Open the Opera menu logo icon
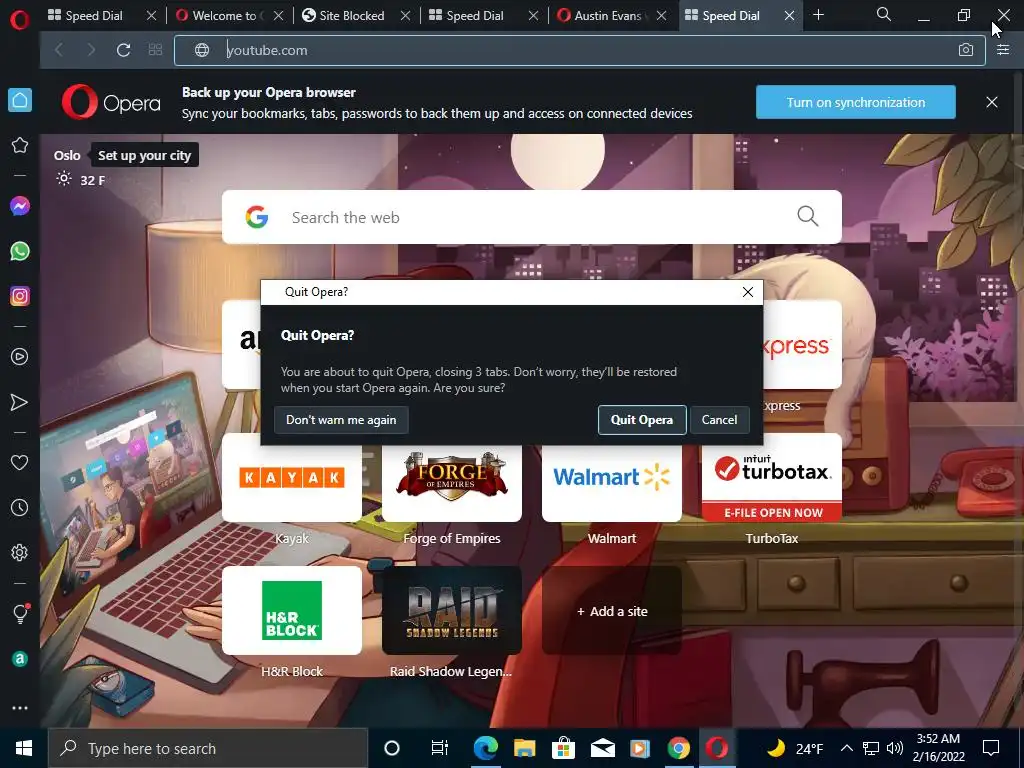Viewport: 1024px width, 768px height. 20,19
